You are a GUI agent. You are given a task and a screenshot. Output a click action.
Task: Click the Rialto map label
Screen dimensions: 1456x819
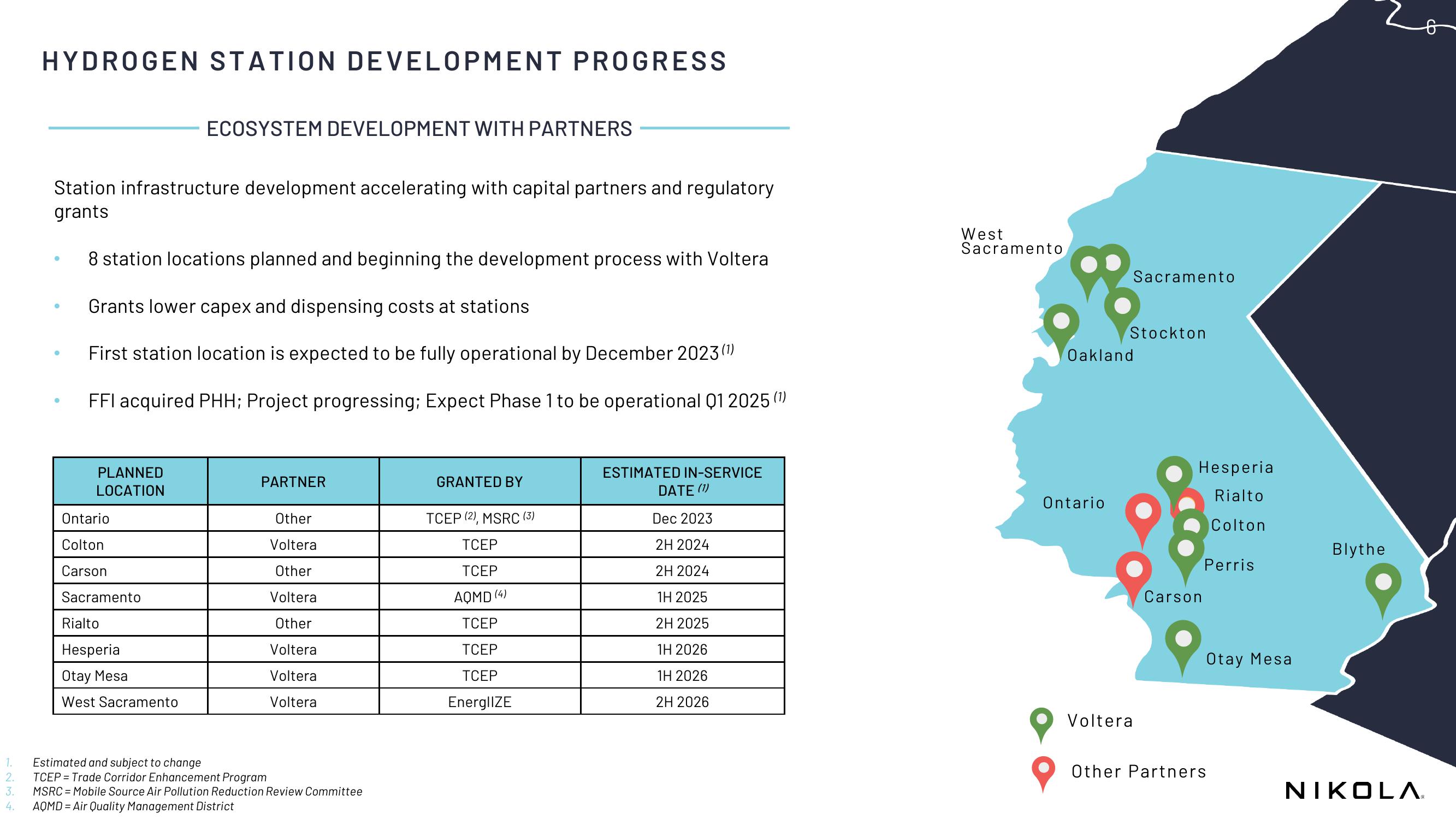pos(1239,496)
